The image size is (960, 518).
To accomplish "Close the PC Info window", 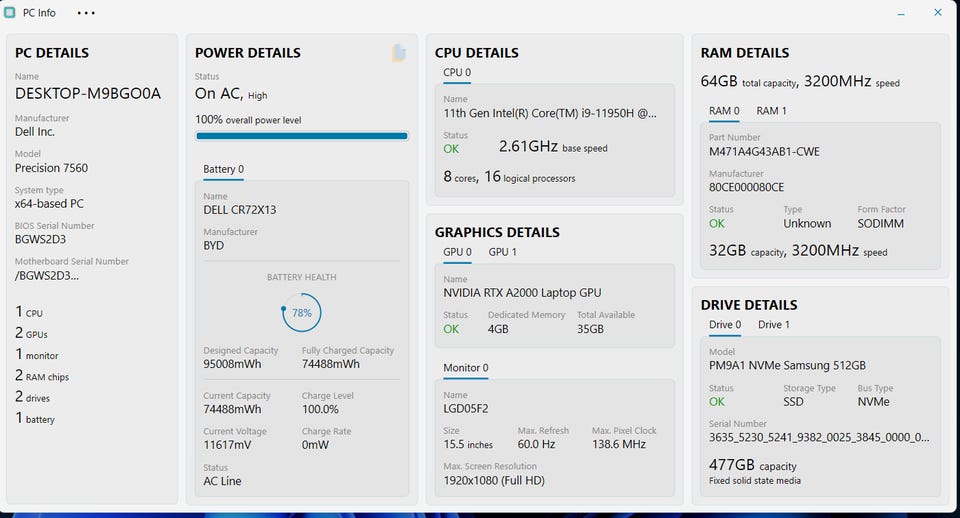I will 938,13.
